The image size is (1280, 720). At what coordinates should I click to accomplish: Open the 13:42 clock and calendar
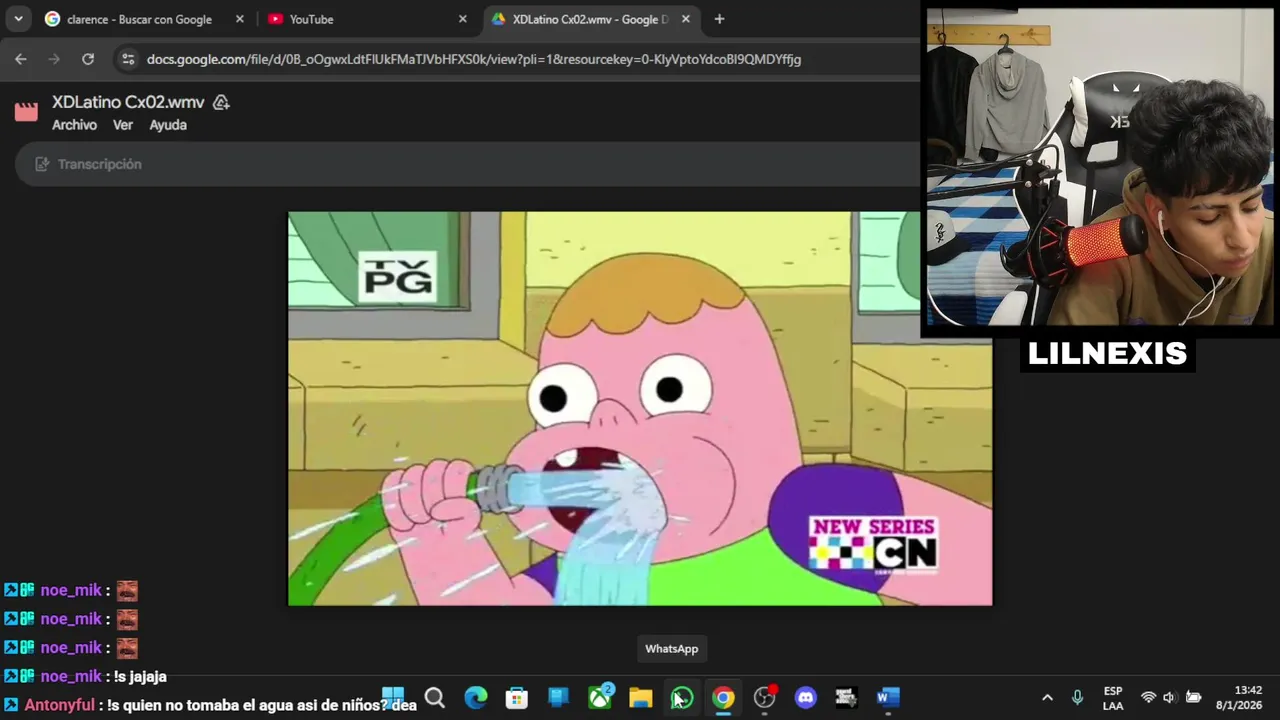pyautogui.click(x=1240, y=698)
